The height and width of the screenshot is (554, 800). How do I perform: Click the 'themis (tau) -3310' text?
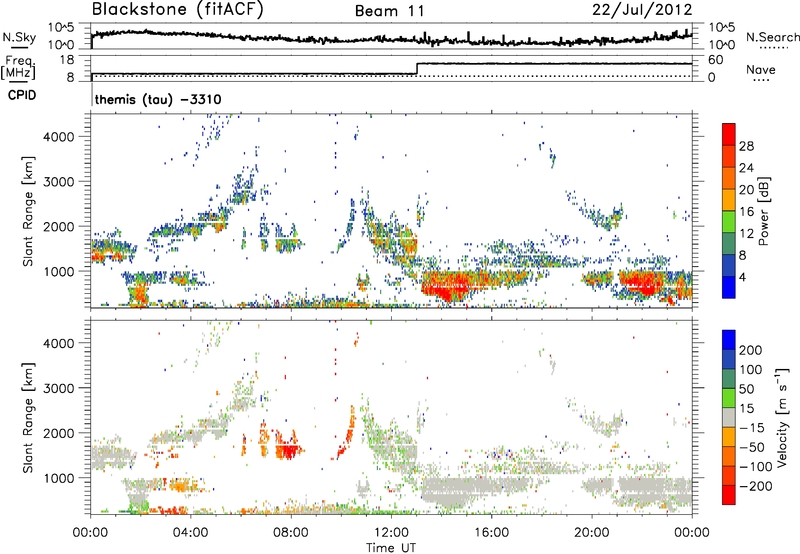(158, 99)
